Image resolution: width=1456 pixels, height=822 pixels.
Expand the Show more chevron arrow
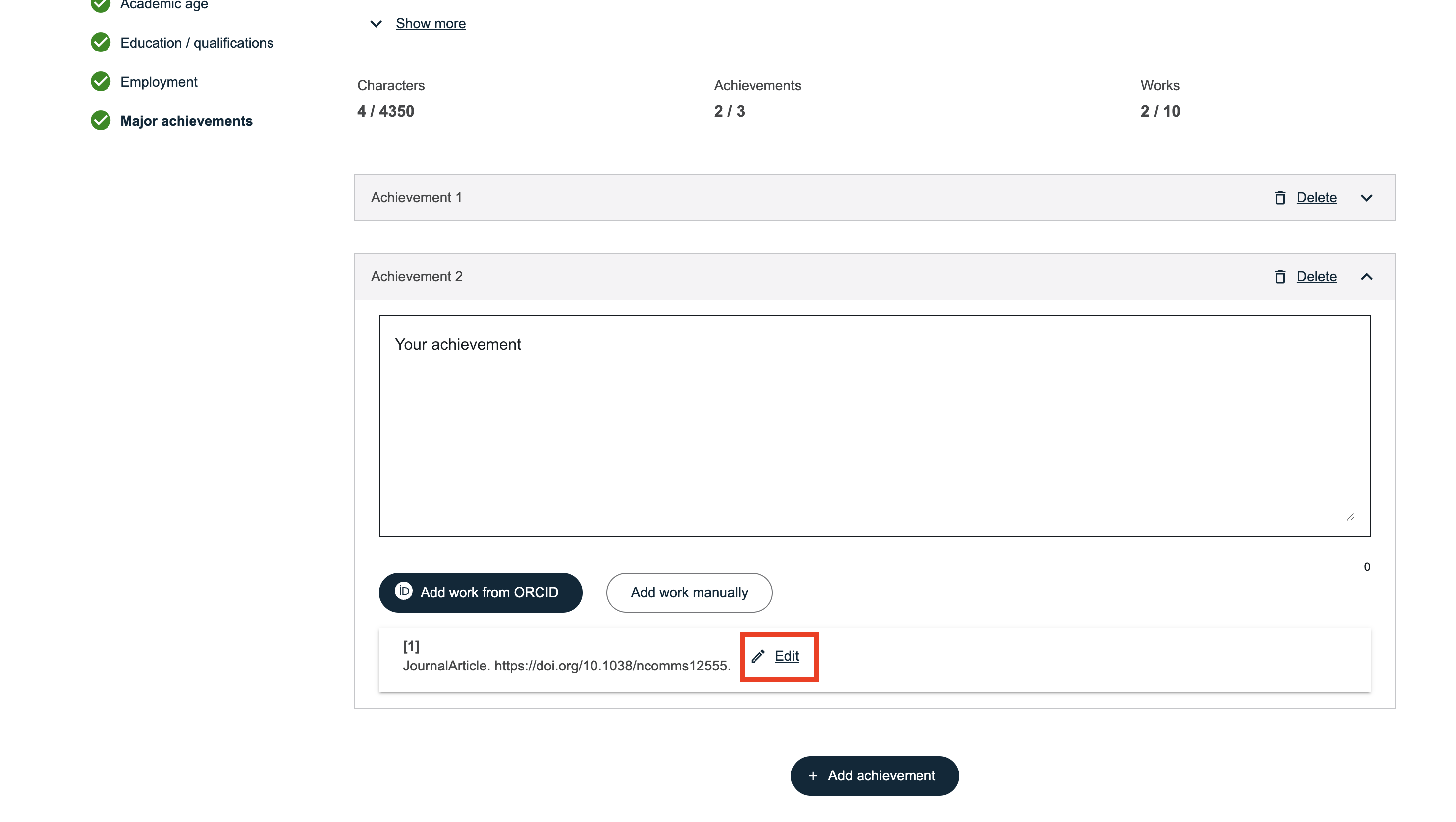pyautogui.click(x=376, y=24)
